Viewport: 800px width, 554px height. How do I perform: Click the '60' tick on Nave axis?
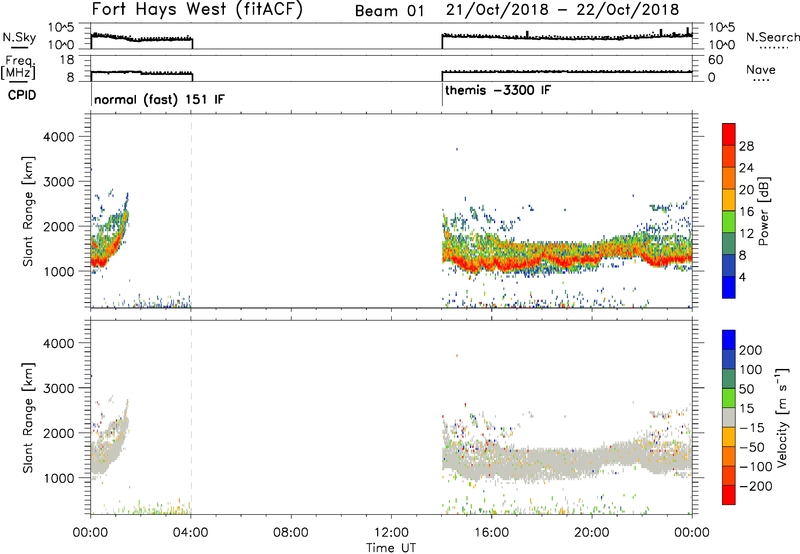click(715, 60)
